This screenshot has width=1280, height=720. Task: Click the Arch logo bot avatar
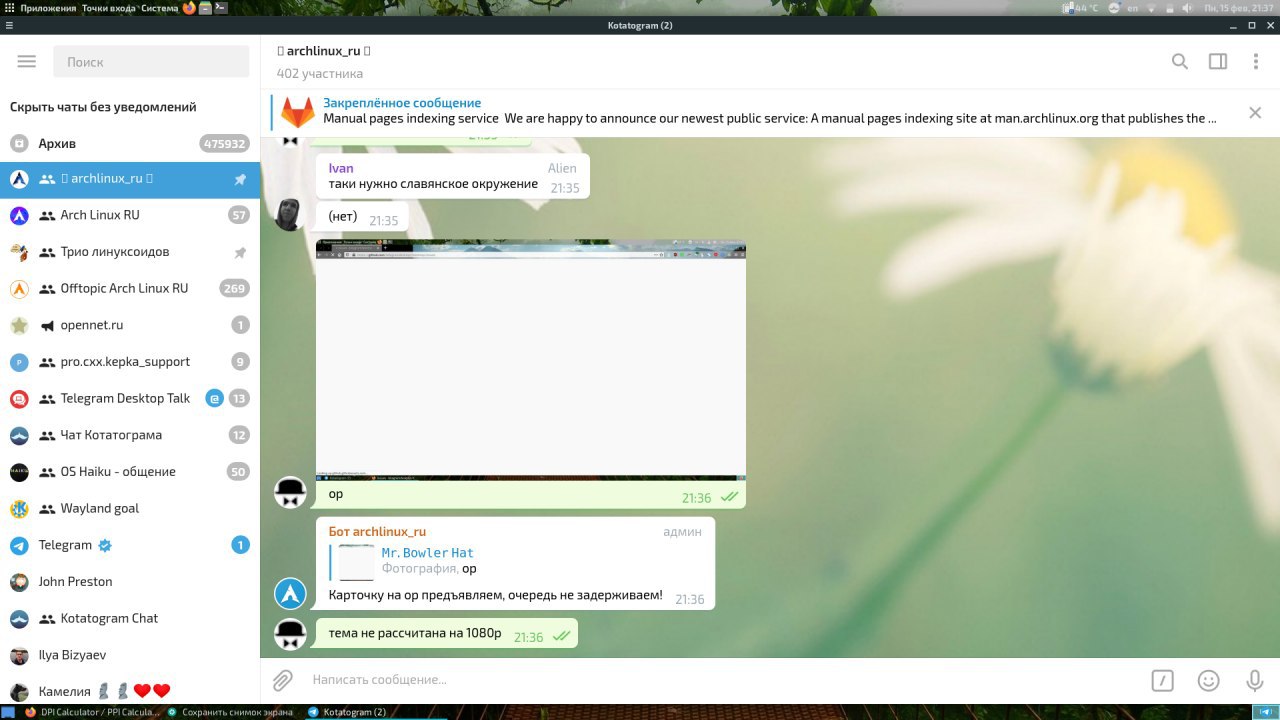[x=290, y=594]
